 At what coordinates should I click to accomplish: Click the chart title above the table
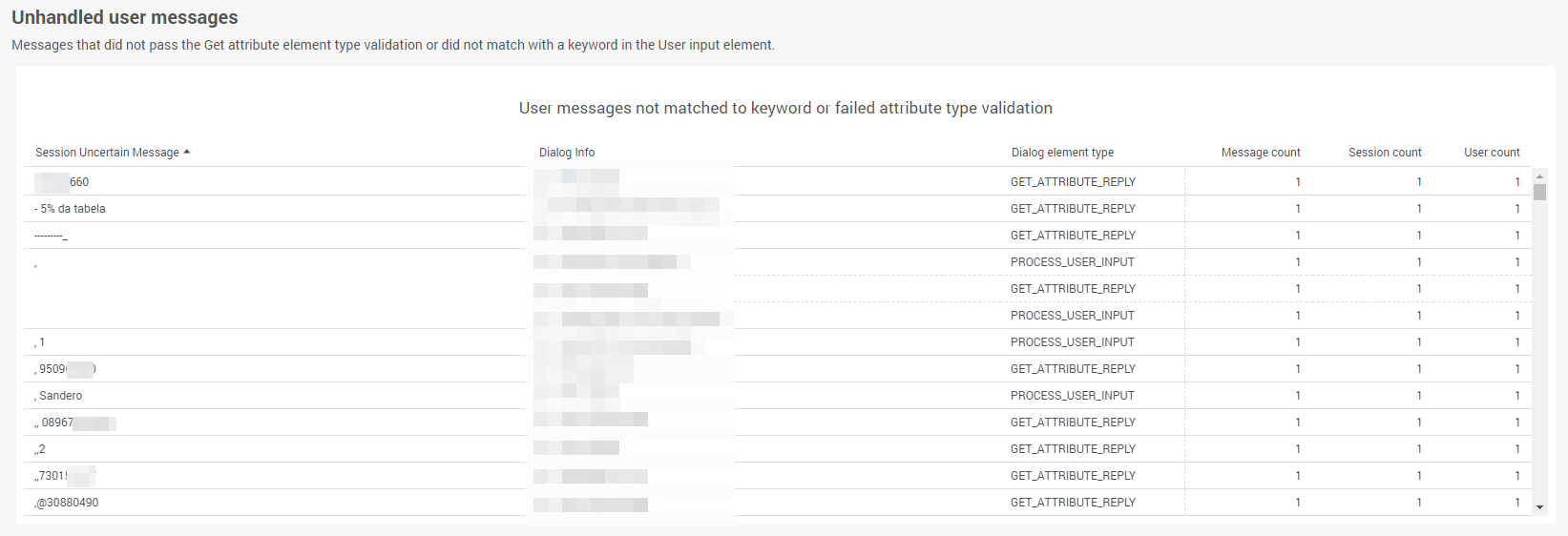[785, 109]
